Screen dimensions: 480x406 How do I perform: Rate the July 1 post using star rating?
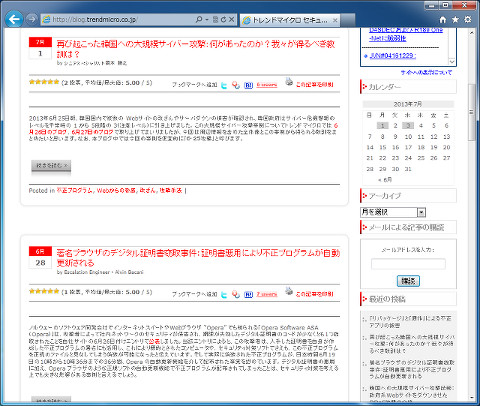(x=44, y=82)
